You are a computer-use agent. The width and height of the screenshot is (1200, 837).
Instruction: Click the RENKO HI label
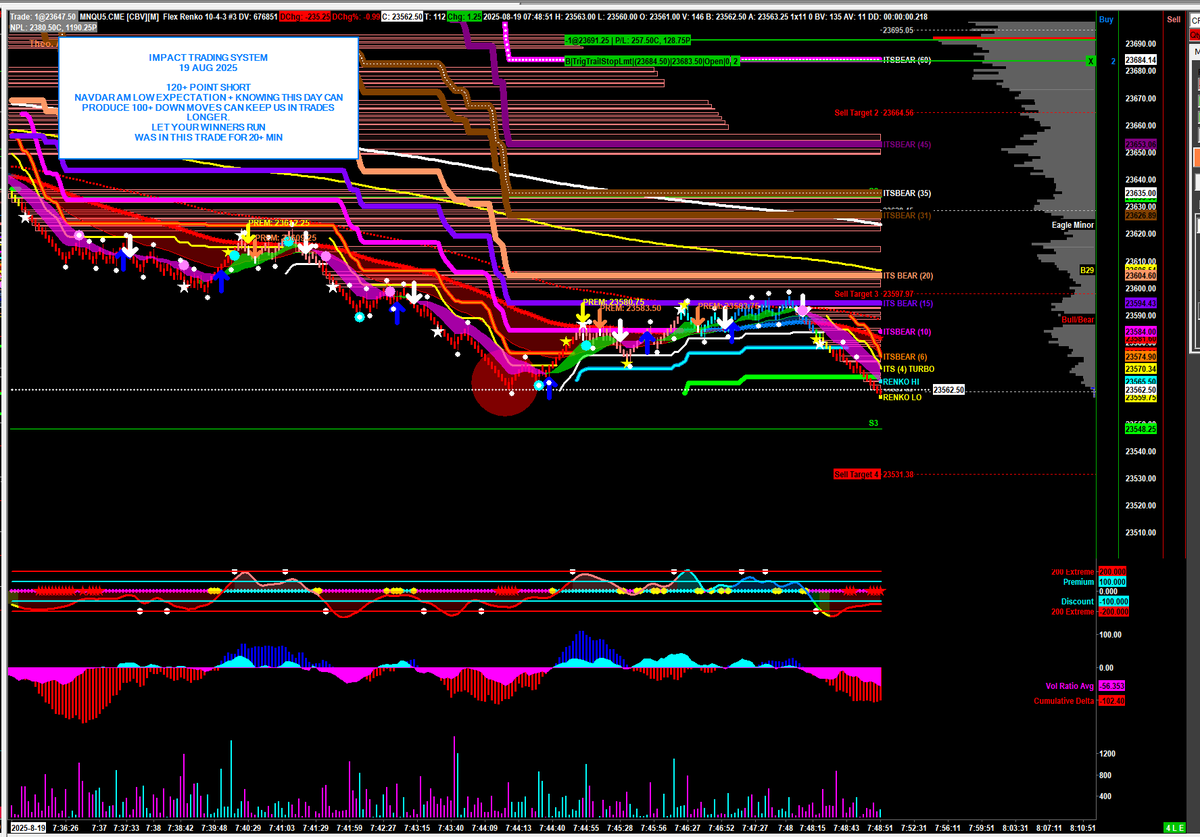(x=900, y=382)
